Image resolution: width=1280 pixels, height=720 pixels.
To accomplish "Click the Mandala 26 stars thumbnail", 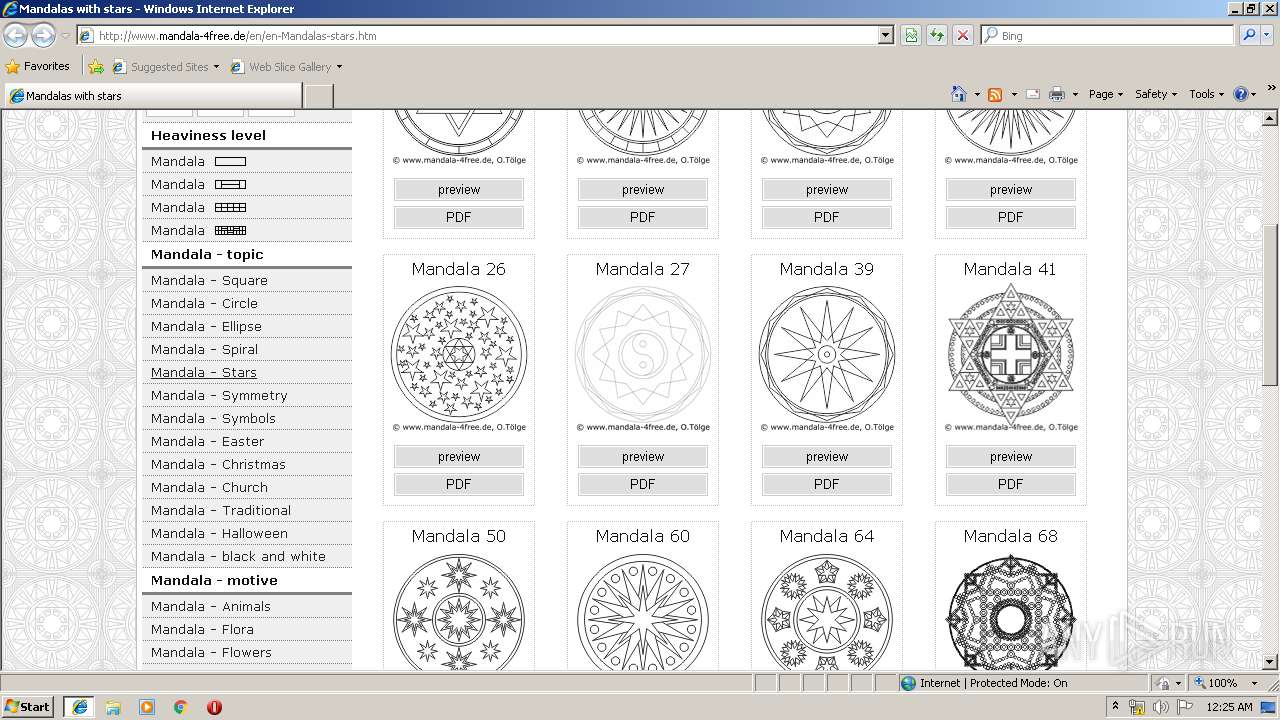I will [459, 354].
